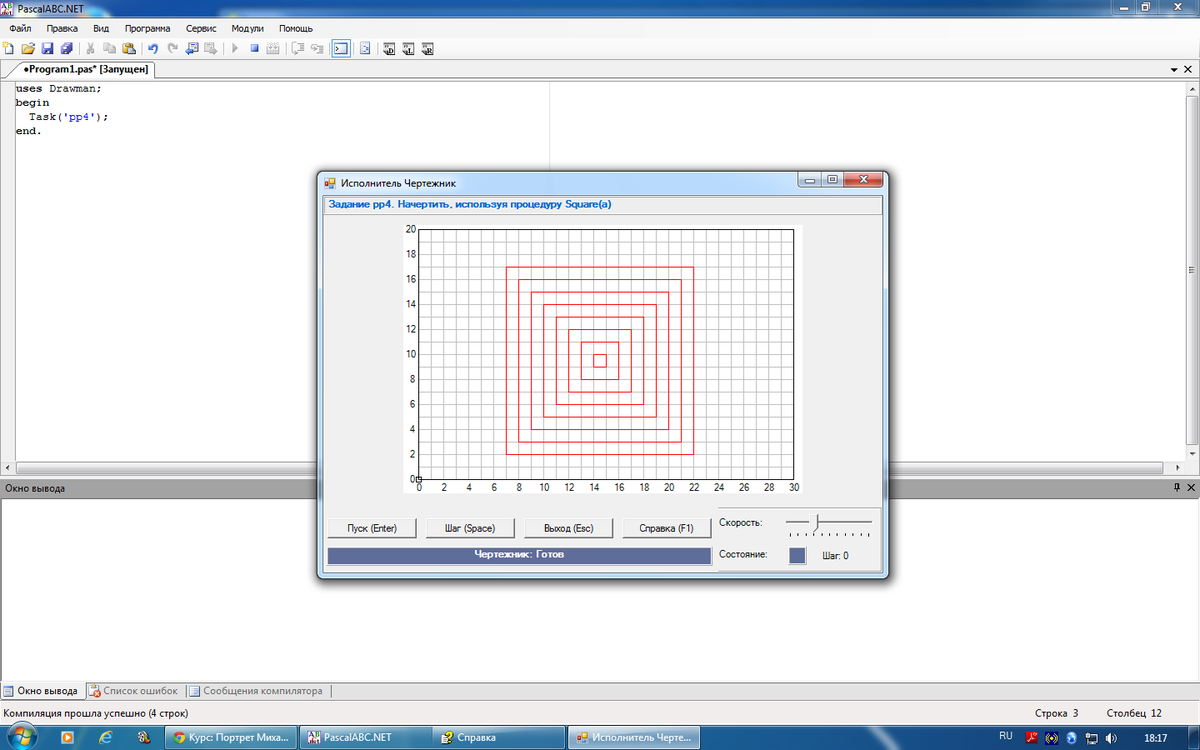Click the New file toolbar icon
The image size is (1200, 750).
[x=9, y=48]
